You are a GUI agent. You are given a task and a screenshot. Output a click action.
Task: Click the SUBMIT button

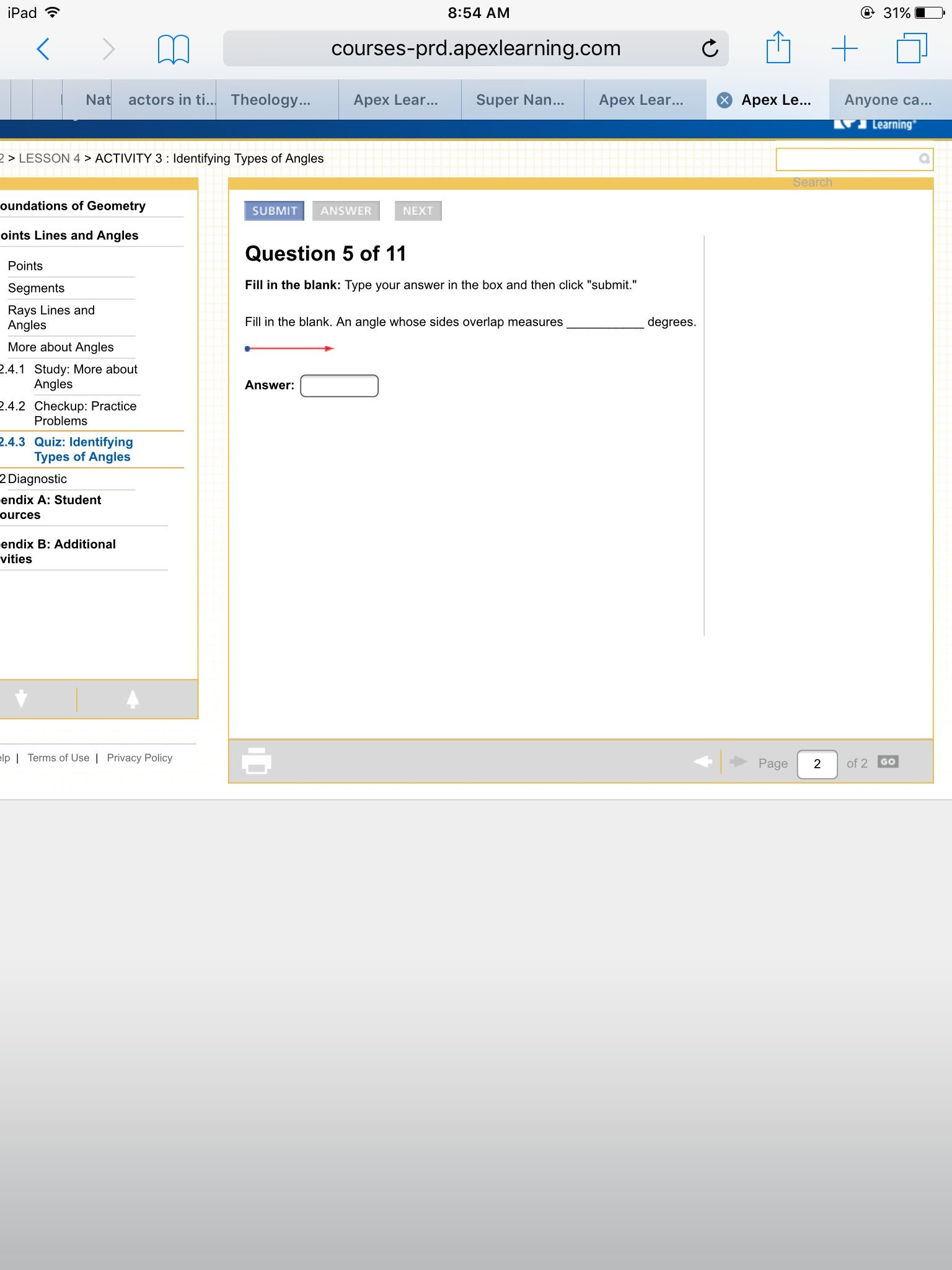point(274,211)
